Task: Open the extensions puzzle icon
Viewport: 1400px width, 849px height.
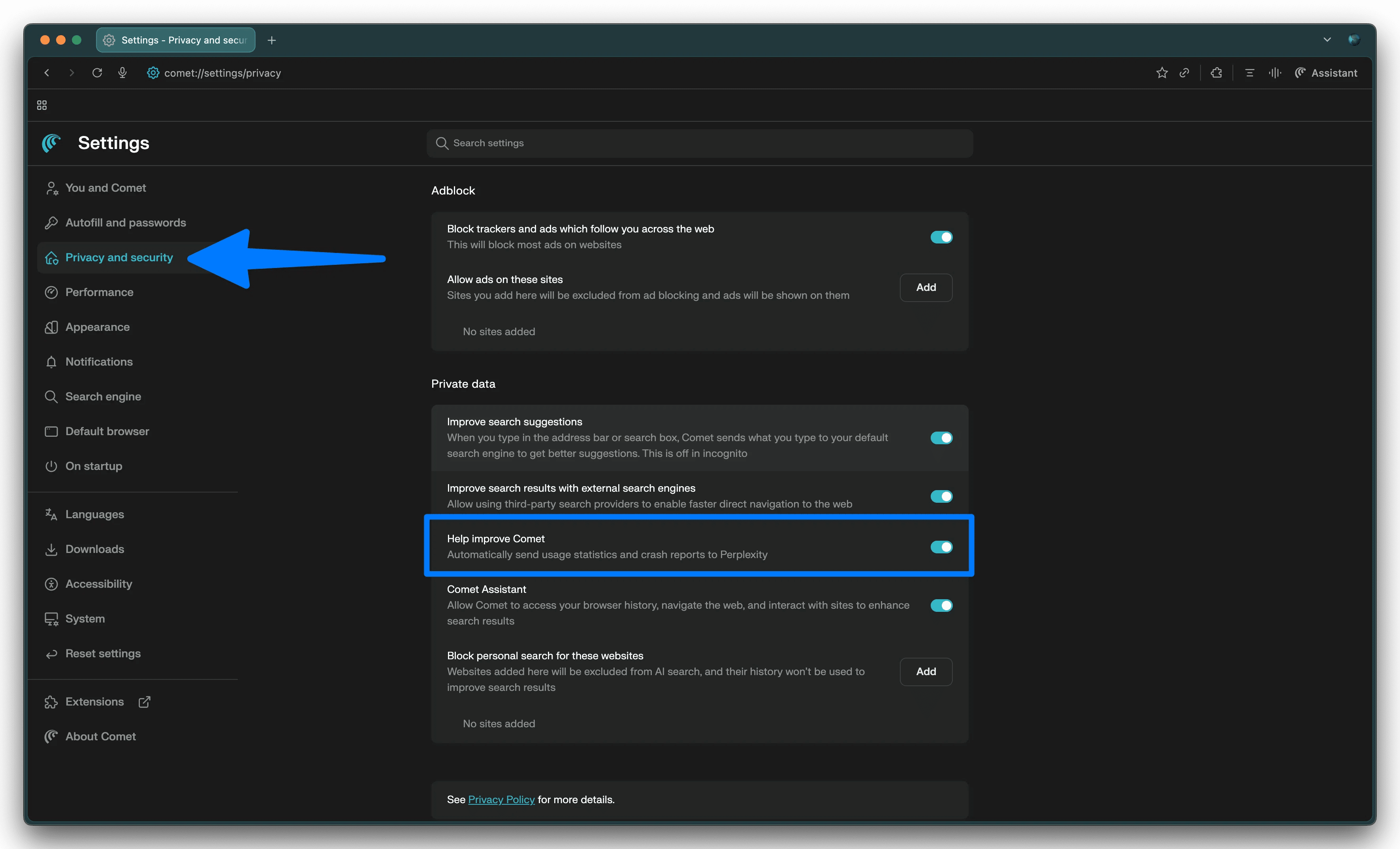Action: point(1216,73)
